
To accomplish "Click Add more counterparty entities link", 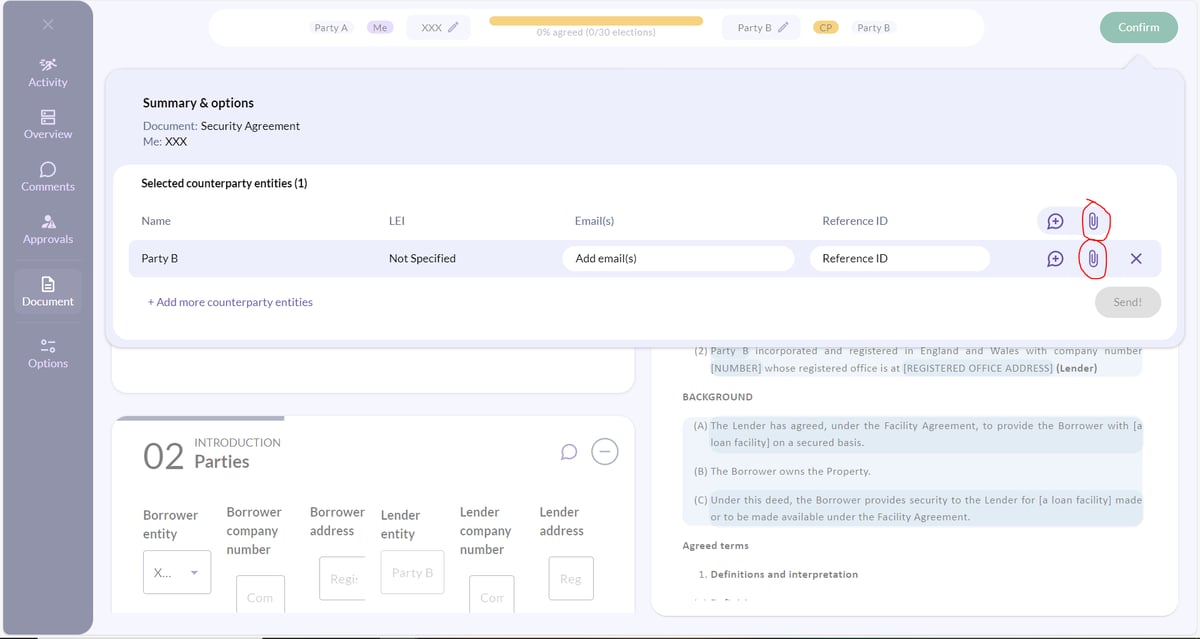I will [x=230, y=302].
